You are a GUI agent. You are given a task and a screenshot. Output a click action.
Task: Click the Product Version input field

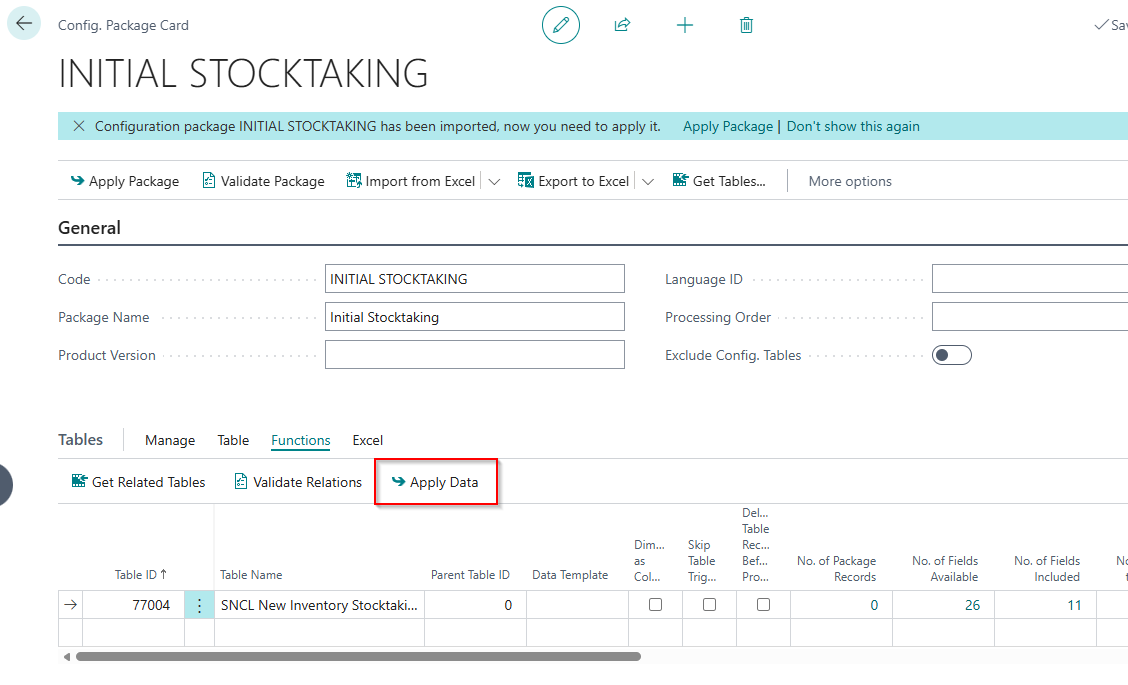pyautogui.click(x=475, y=355)
